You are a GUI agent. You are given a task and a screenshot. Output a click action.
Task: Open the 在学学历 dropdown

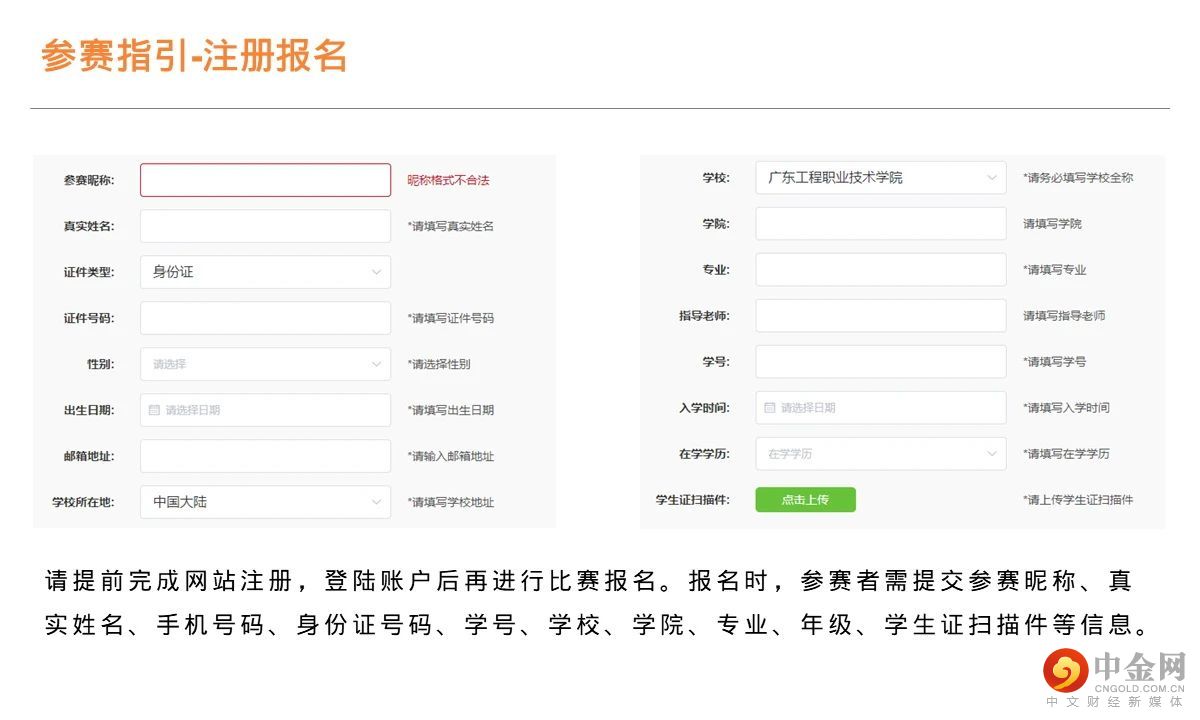point(881,454)
